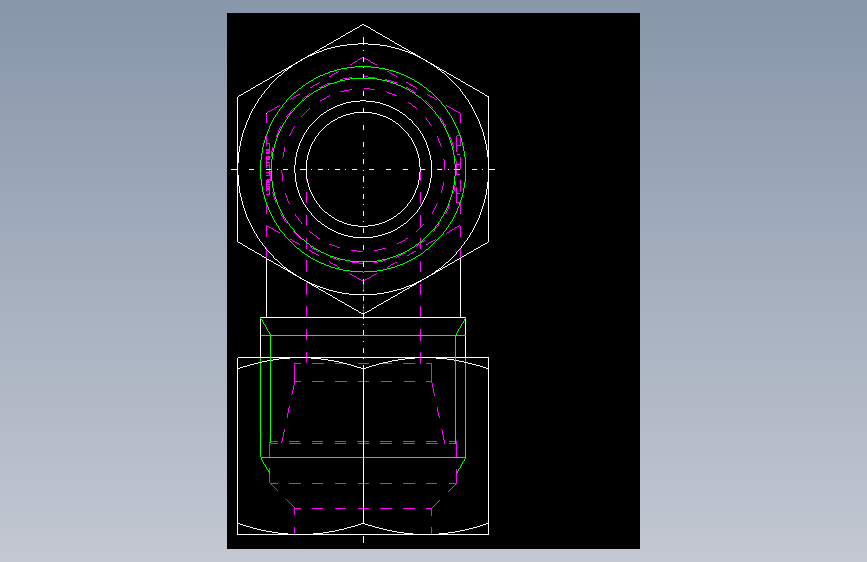Viewport: 867px width, 562px height.
Task: Click the CAD drawing preview image
Action: click(x=433, y=280)
